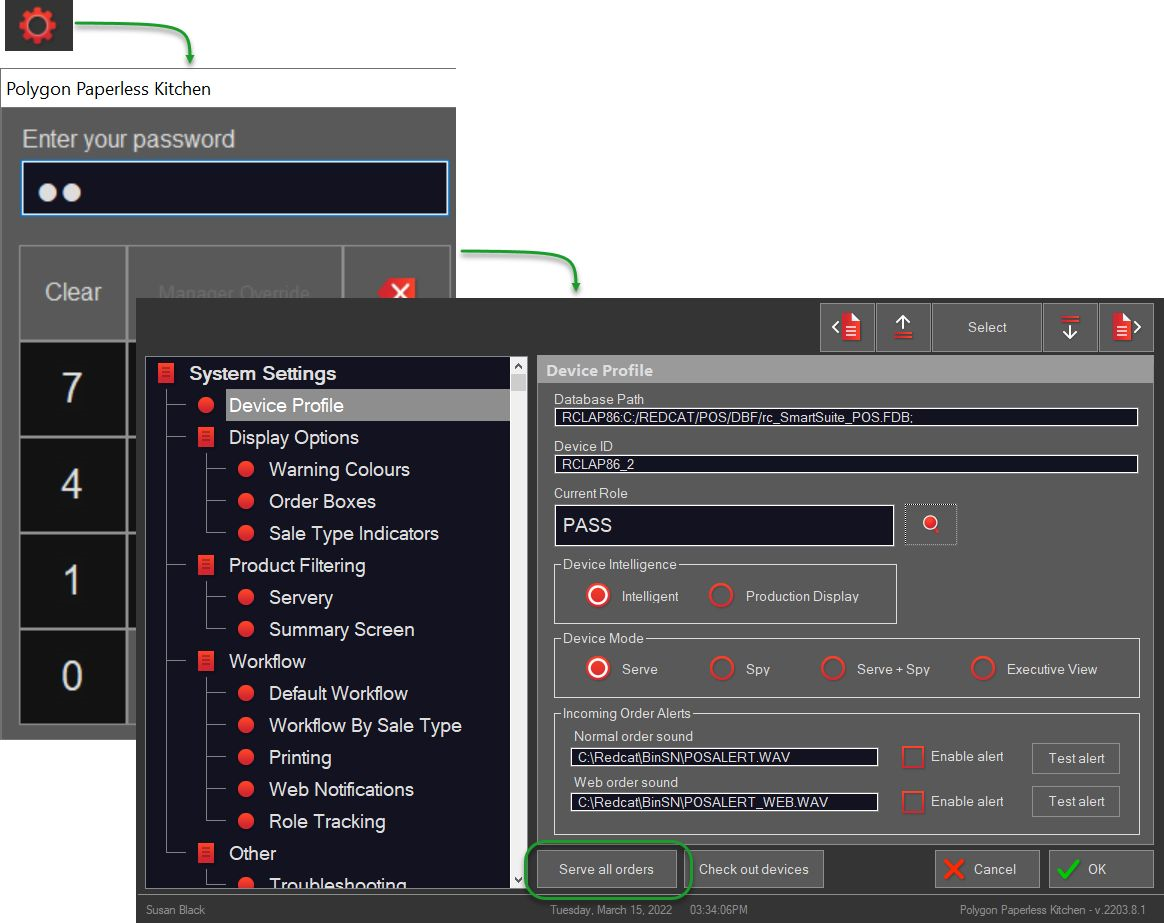Select Device Profile in settings tree
Image resolution: width=1164 pixels, height=923 pixels.
367,405
